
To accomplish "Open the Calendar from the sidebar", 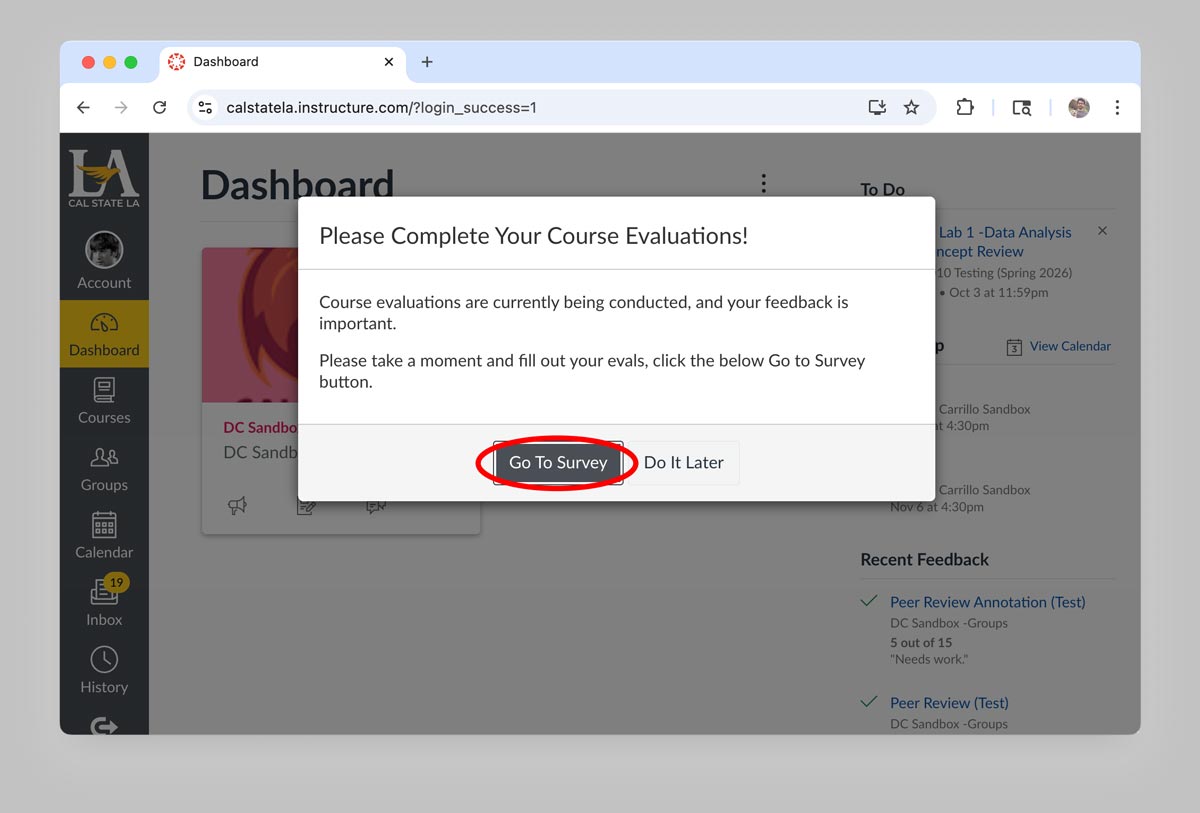I will tap(103, 533).
